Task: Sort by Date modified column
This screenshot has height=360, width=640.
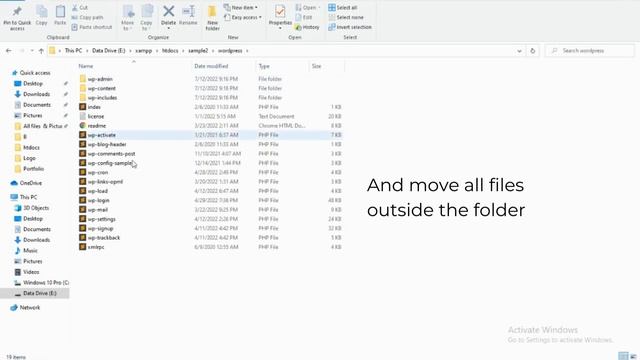Action: 211,66
